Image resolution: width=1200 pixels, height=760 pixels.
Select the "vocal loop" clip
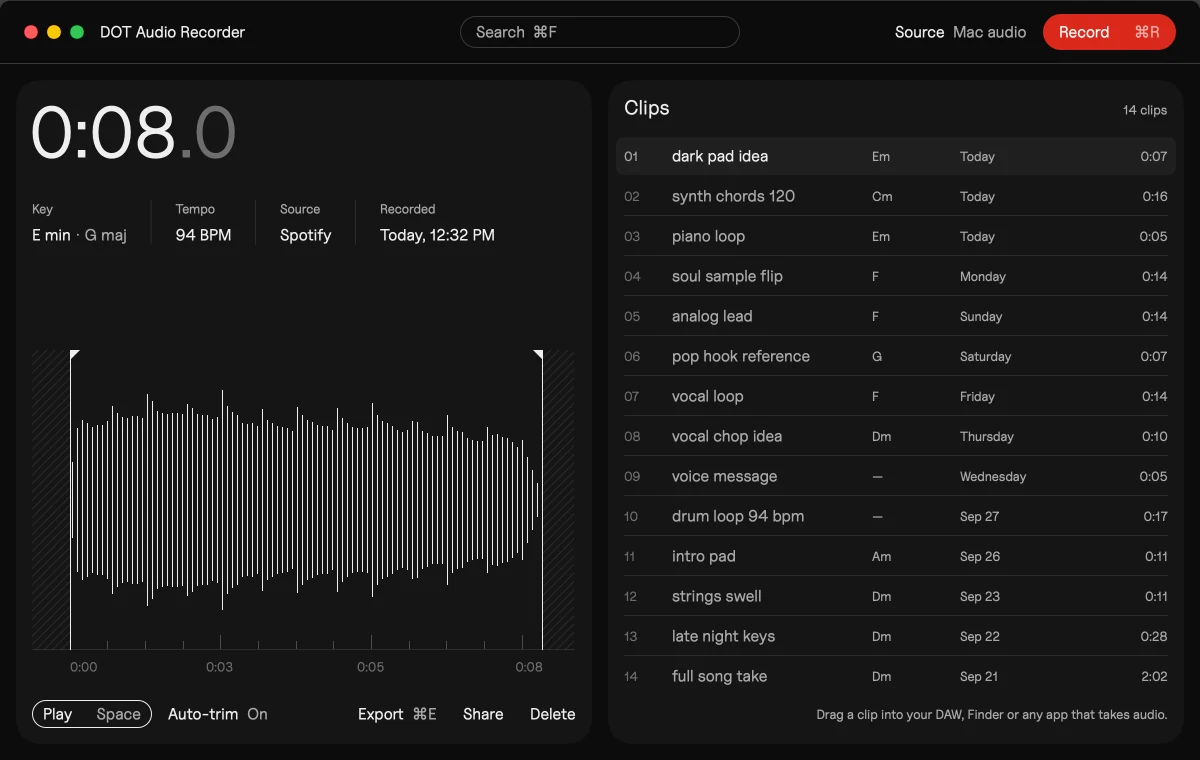click(896, 396)
